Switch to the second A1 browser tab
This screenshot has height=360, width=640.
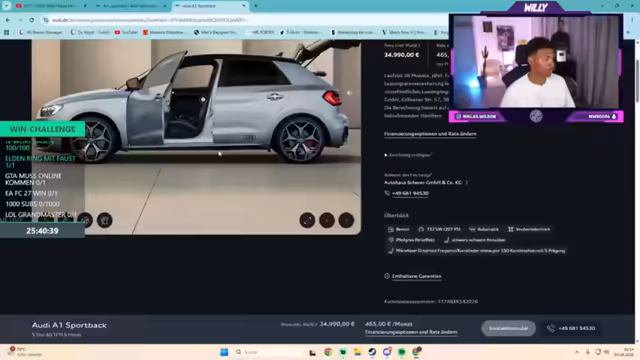tap(131, 6)
